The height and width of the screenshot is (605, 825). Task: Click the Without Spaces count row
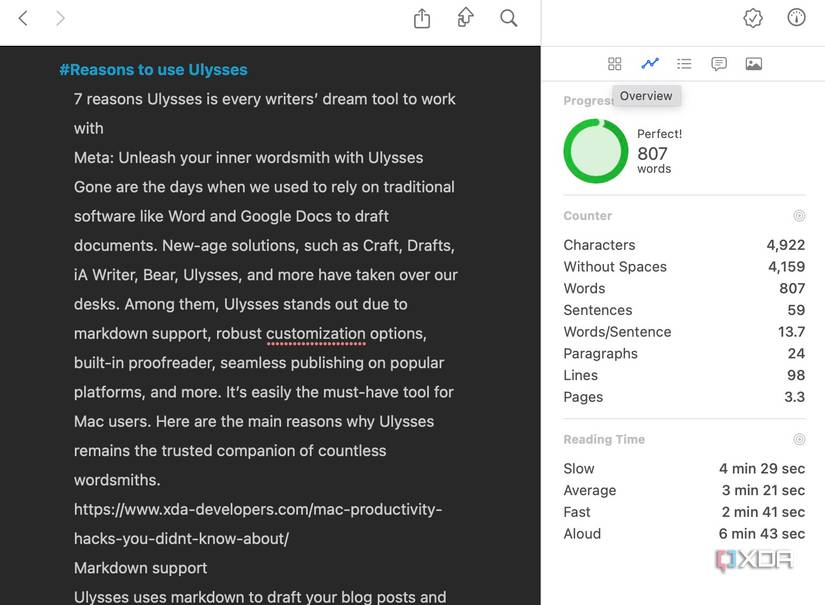pyautogui.click(x=684, y=267)
